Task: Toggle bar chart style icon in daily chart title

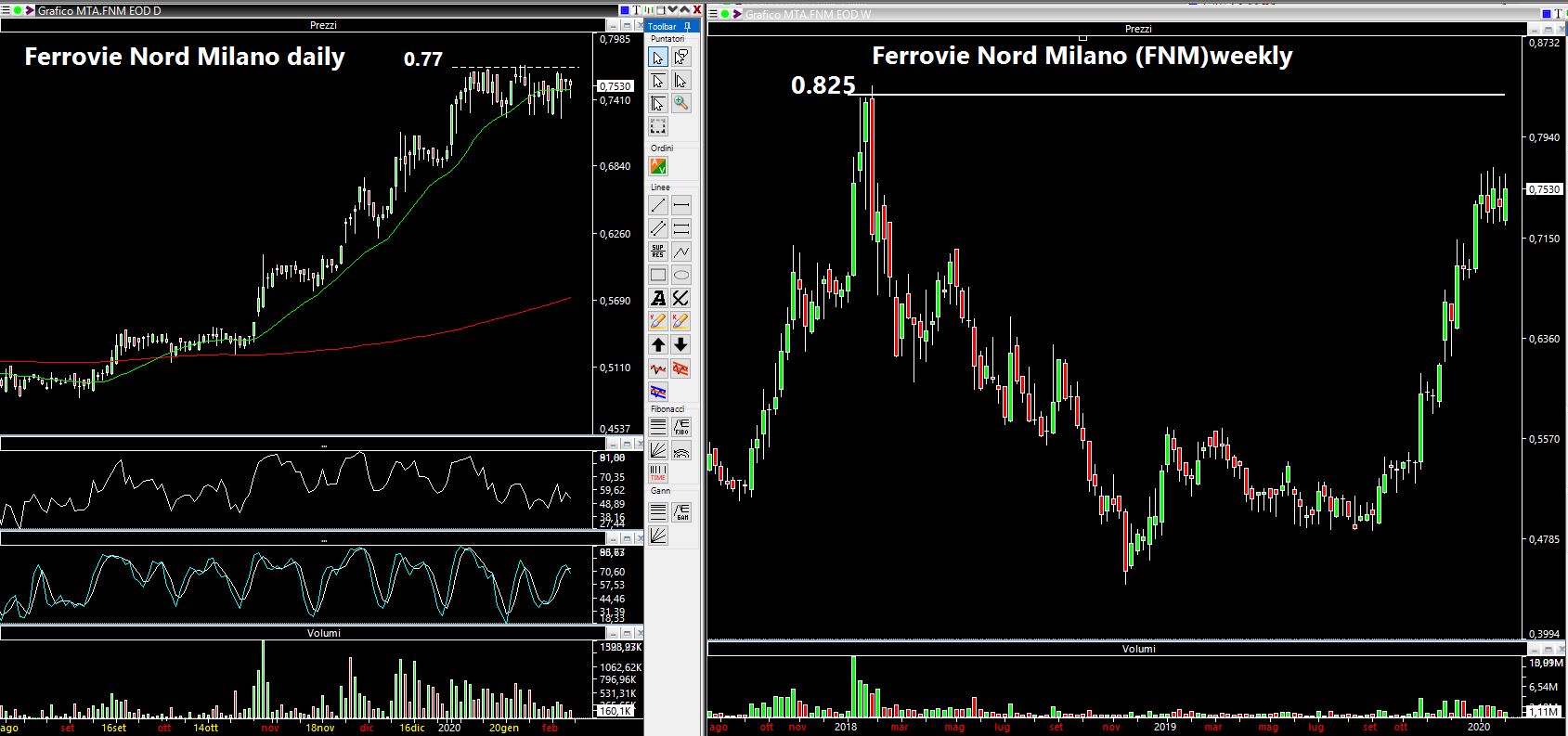Action: point(649,9)
